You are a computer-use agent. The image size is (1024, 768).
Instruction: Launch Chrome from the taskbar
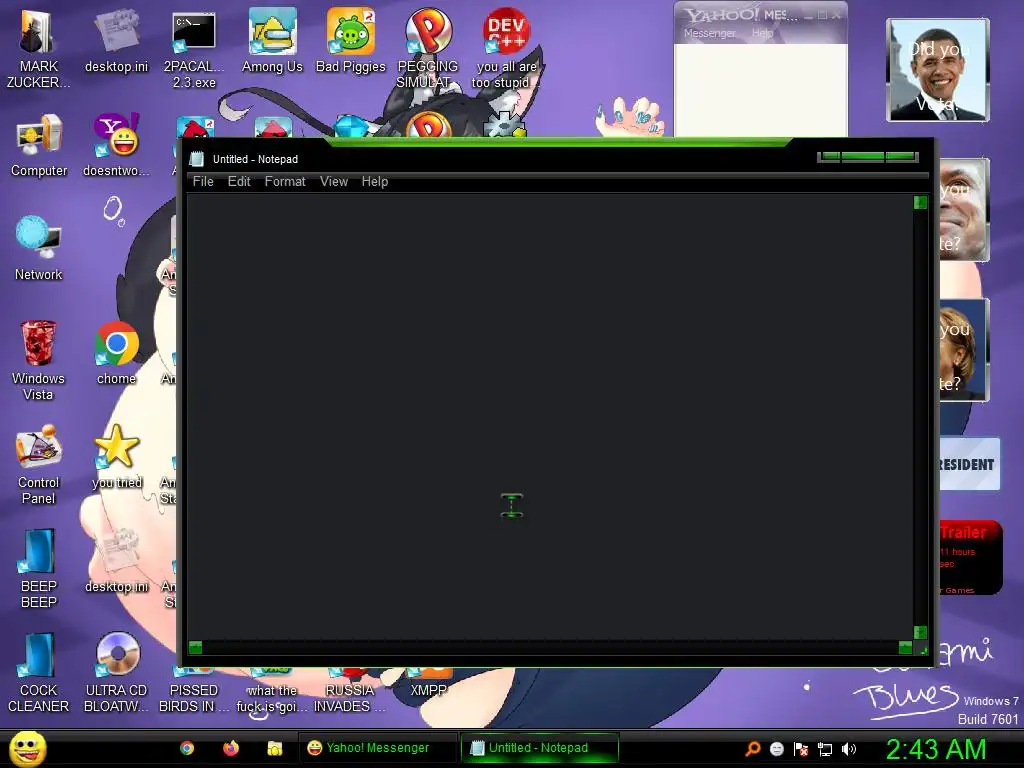click(x=187, y=748)
